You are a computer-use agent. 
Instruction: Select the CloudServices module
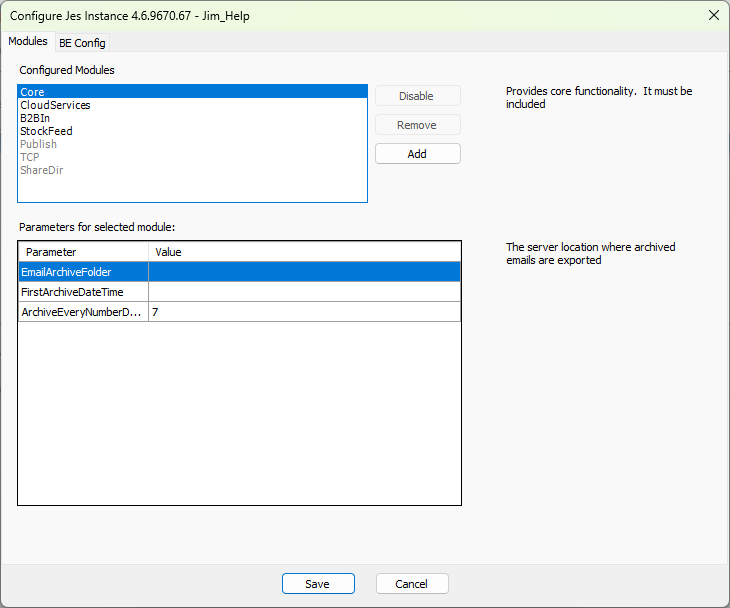[192, 105]
